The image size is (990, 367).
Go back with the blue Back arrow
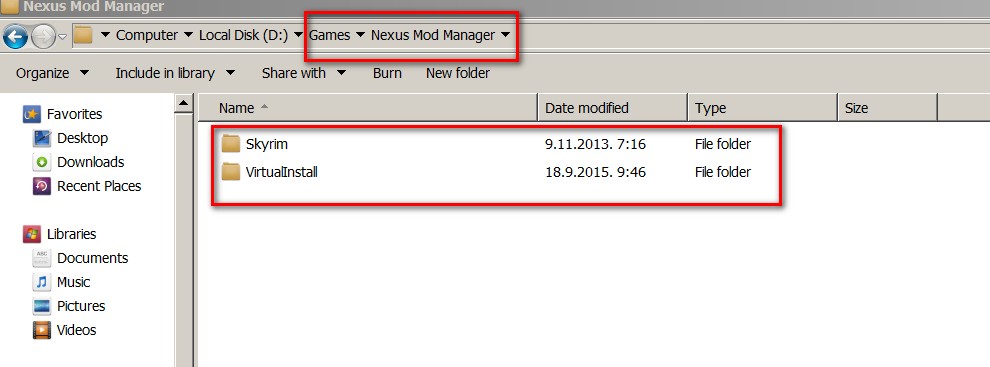coord(15,37)
